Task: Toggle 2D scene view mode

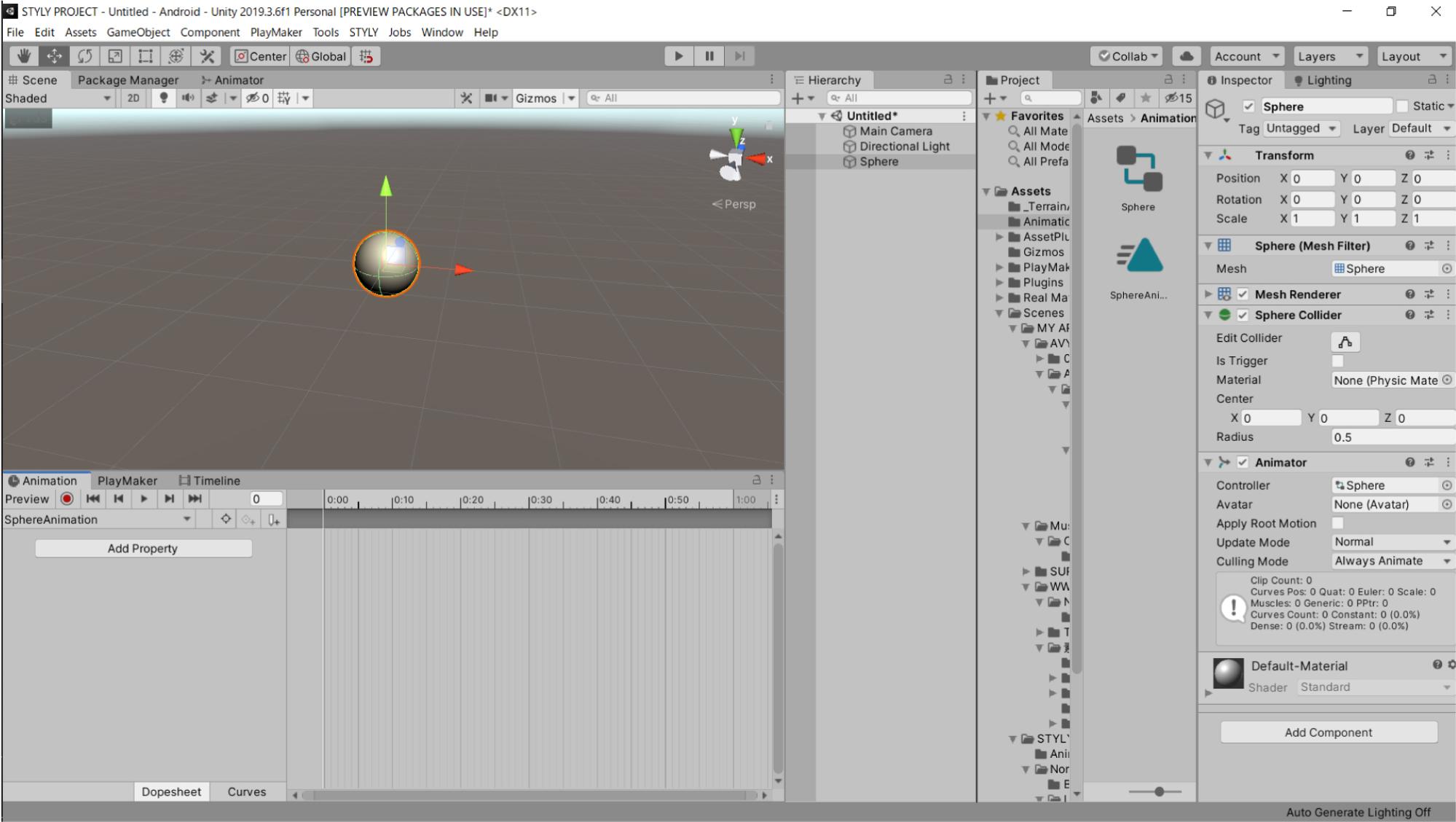Action: click(x=133, y=98)
